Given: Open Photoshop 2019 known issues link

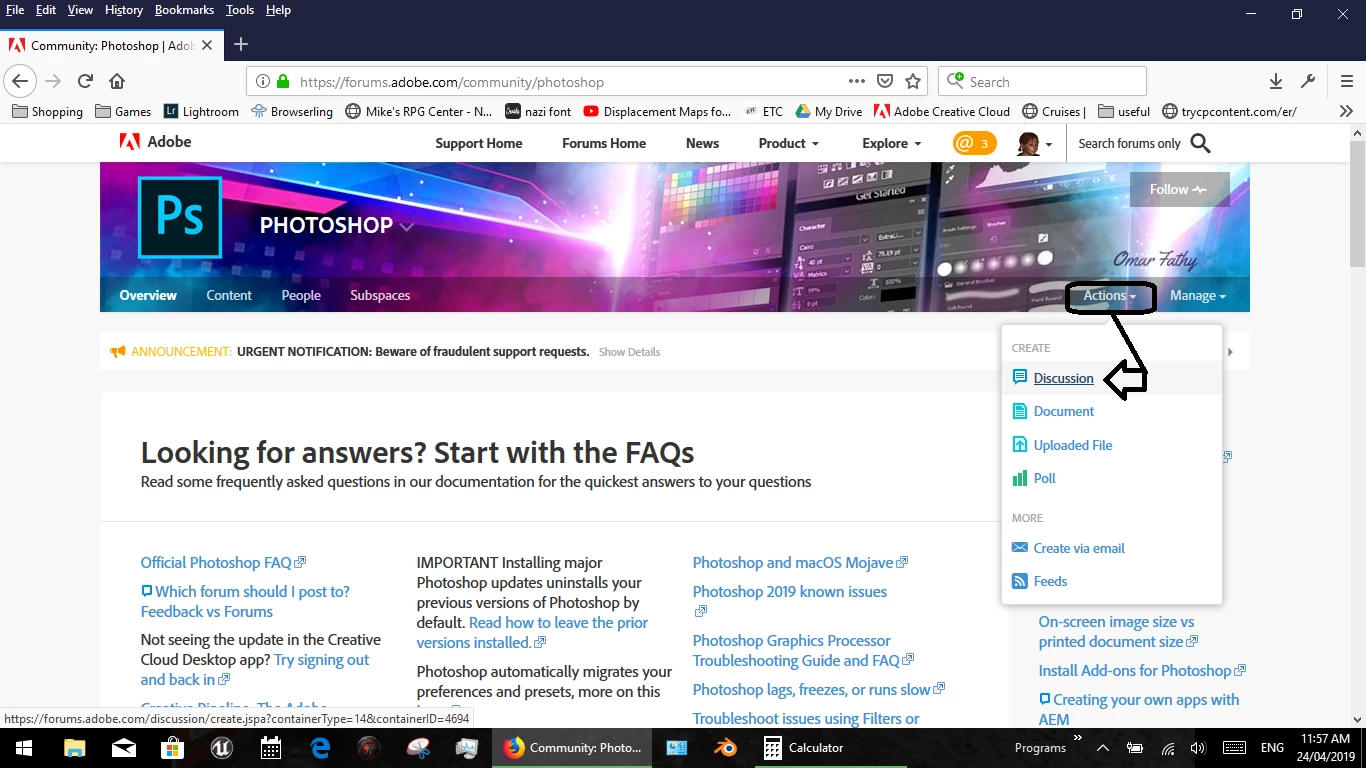Looking at the screenshot, I should point(790,591).
